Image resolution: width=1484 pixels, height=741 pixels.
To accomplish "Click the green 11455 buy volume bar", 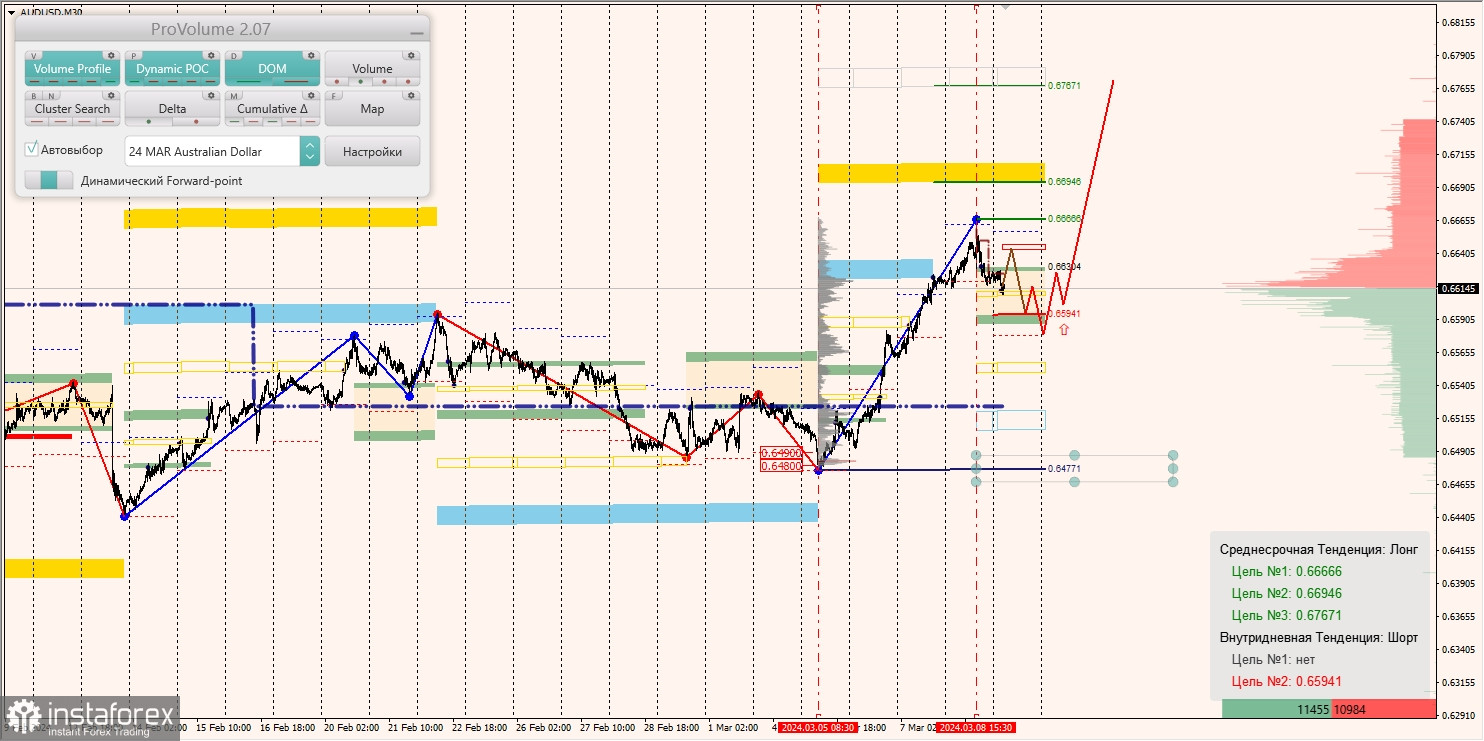I will click(1276, 708).
